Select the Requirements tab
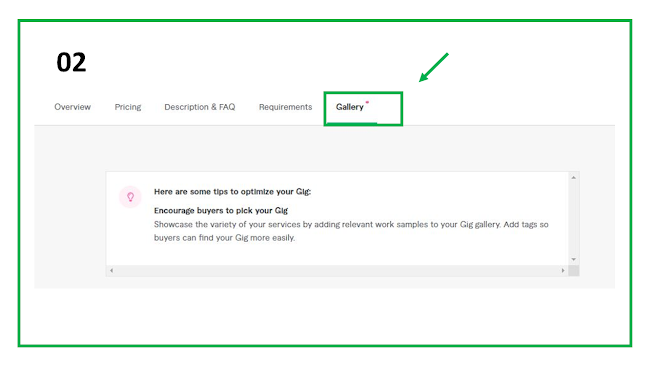The width and height of the screenshot is (656, 369). [x=285, y=107]
